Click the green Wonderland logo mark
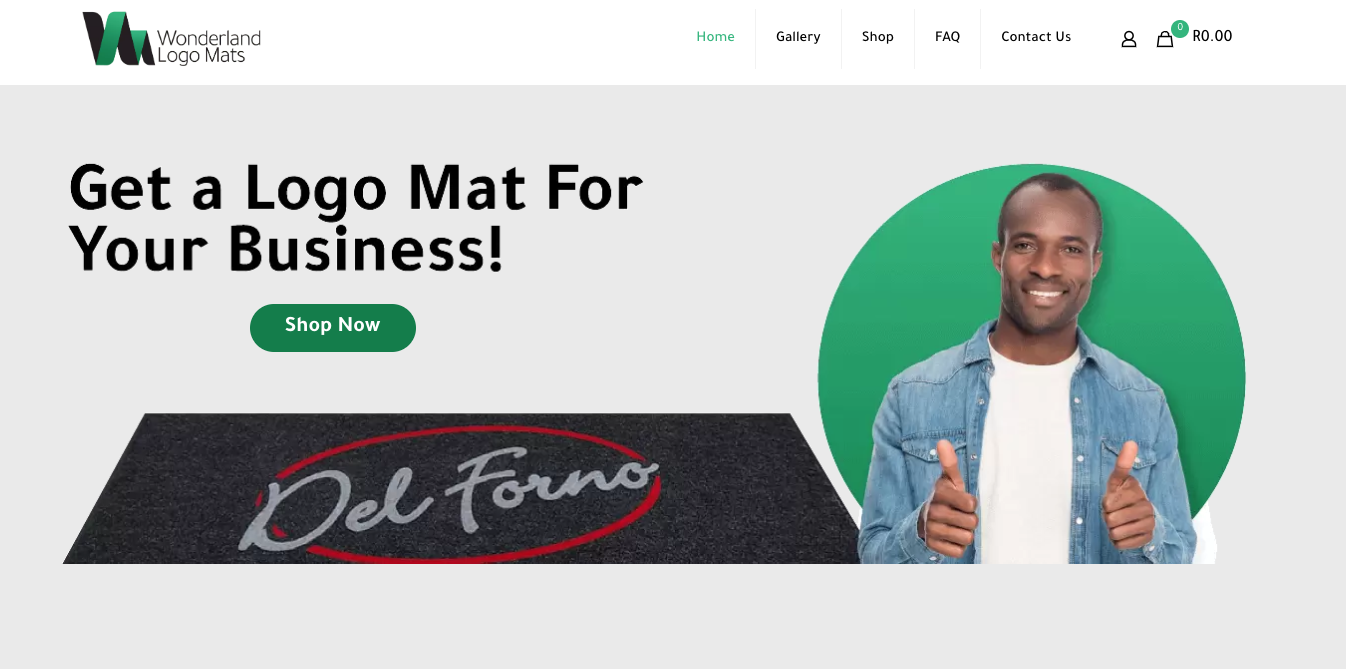Screen dimensions: 1346x669 point(118,39)
